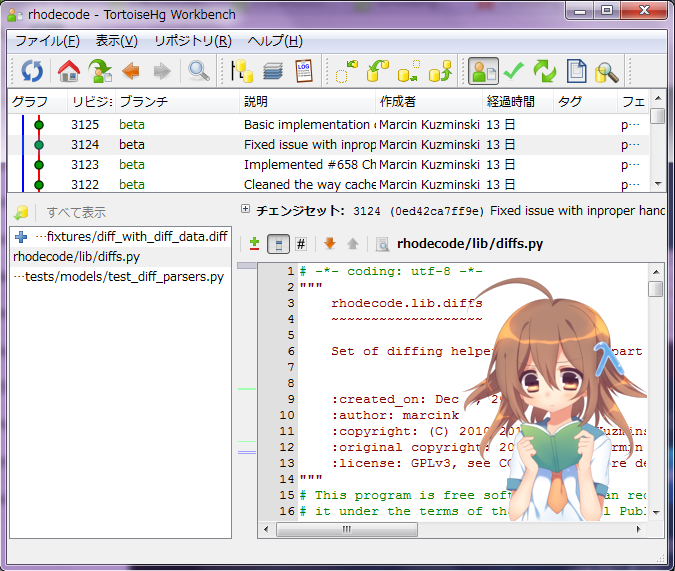This screenshot has width=675, height=571.
Task: Toggle the revision details person icon button
Action: point(483,71)
